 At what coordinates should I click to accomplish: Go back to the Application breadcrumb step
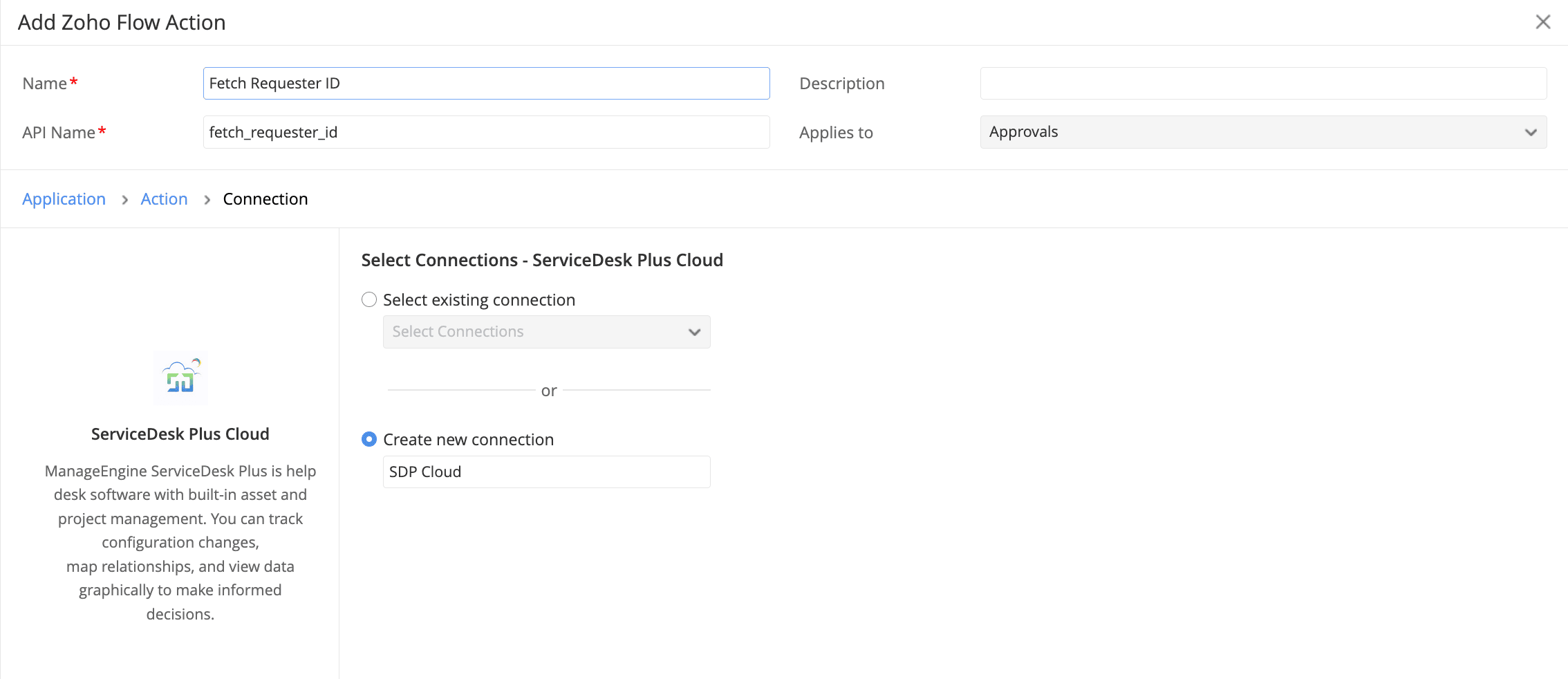[64, 199]
